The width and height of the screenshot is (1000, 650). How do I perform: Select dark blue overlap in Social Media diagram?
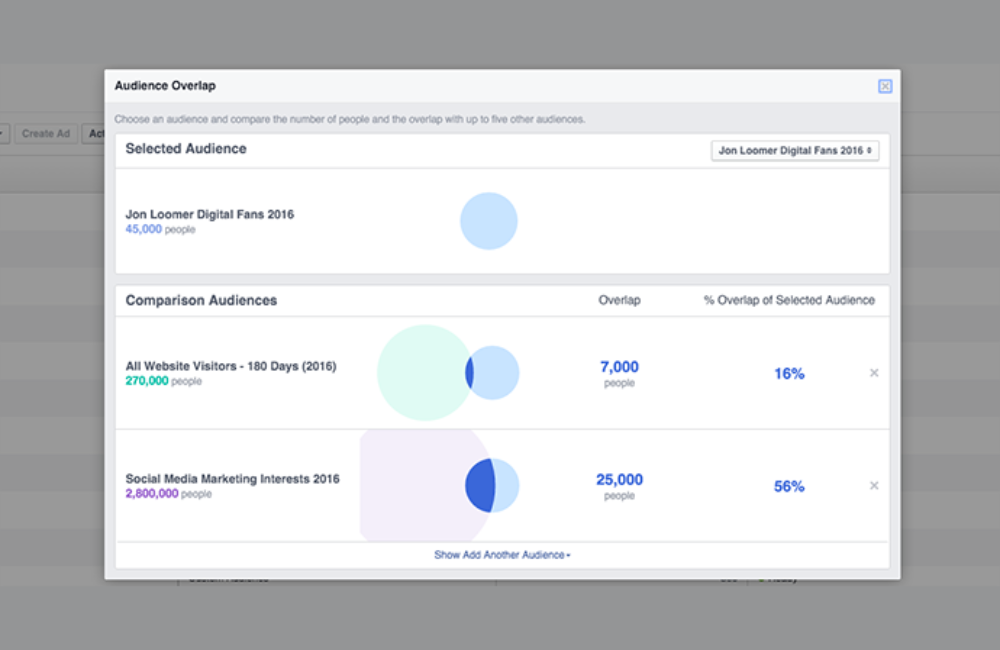pos(480,486)
